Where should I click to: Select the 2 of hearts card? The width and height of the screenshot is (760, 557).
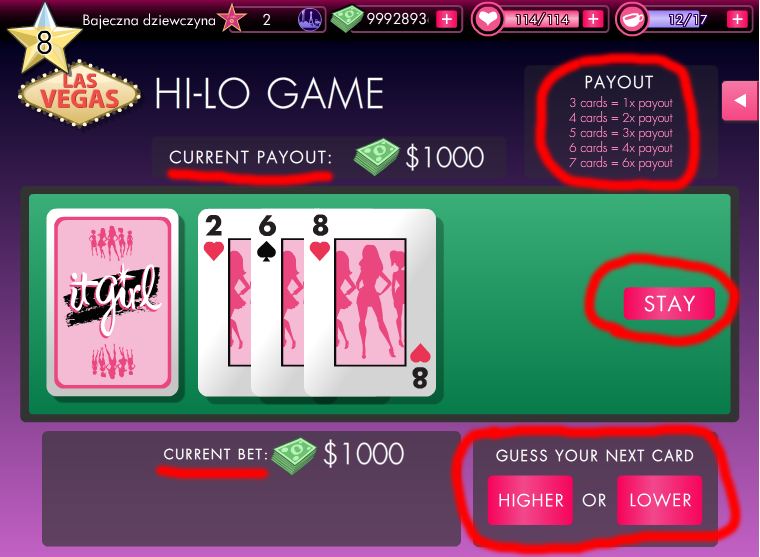pyautogui.click(x=224, y=302)
